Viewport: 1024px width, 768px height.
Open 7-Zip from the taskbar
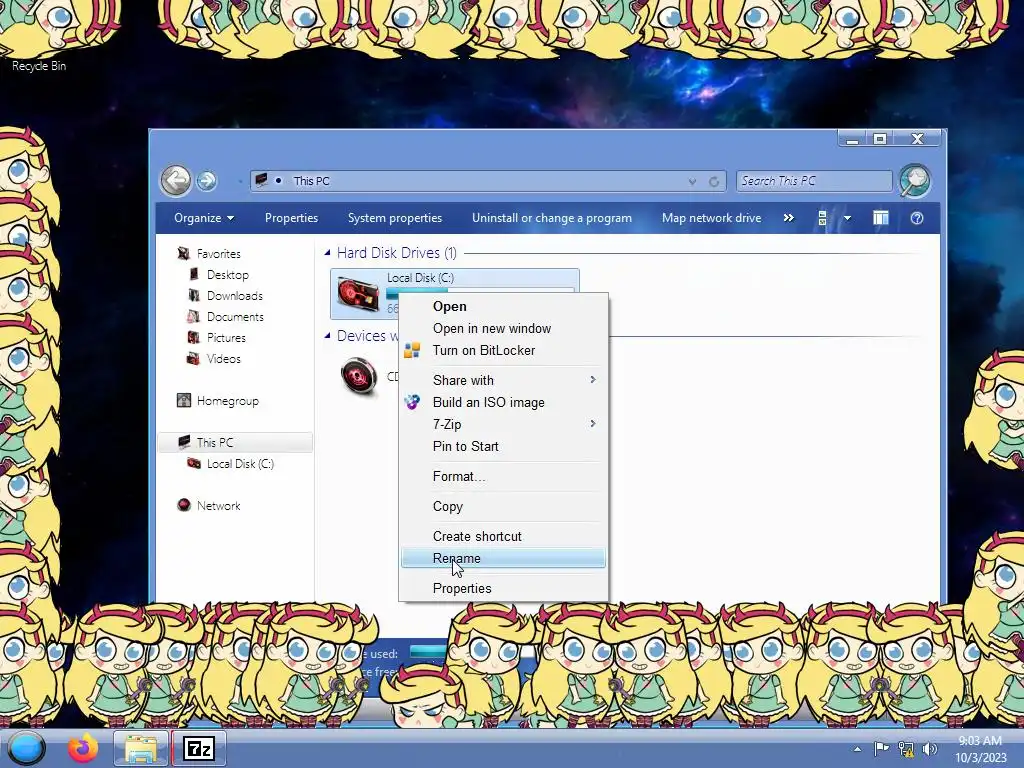[199, 748]
